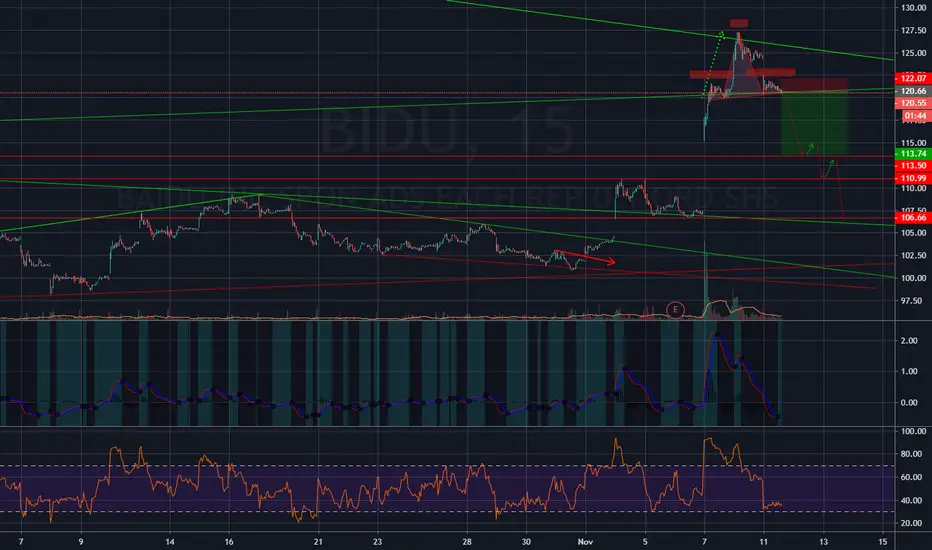Screen dimensions: 932x550
Task: Click date 9 on the time axis
Action: (x=81, y=542)
